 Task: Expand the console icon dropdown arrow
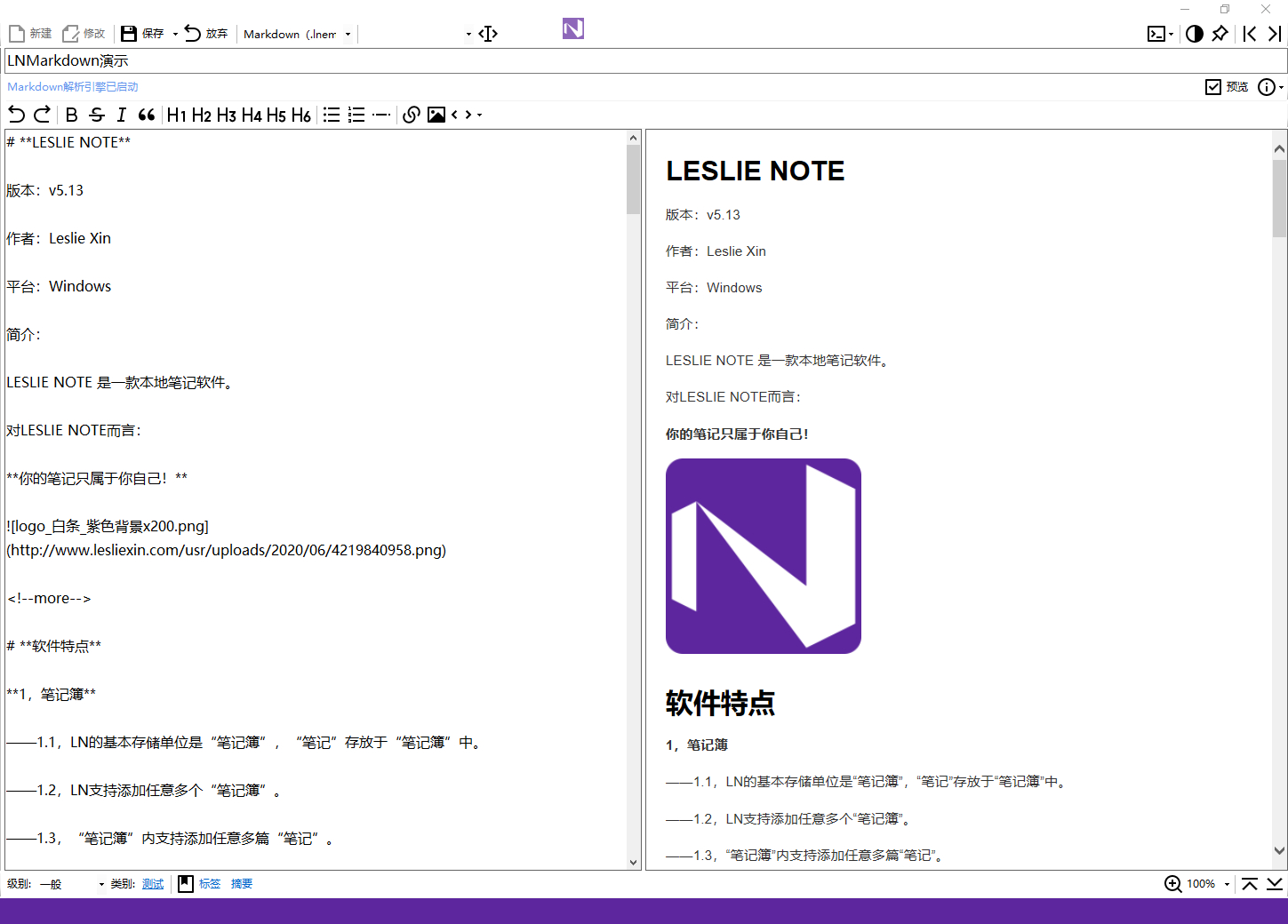1172,35
